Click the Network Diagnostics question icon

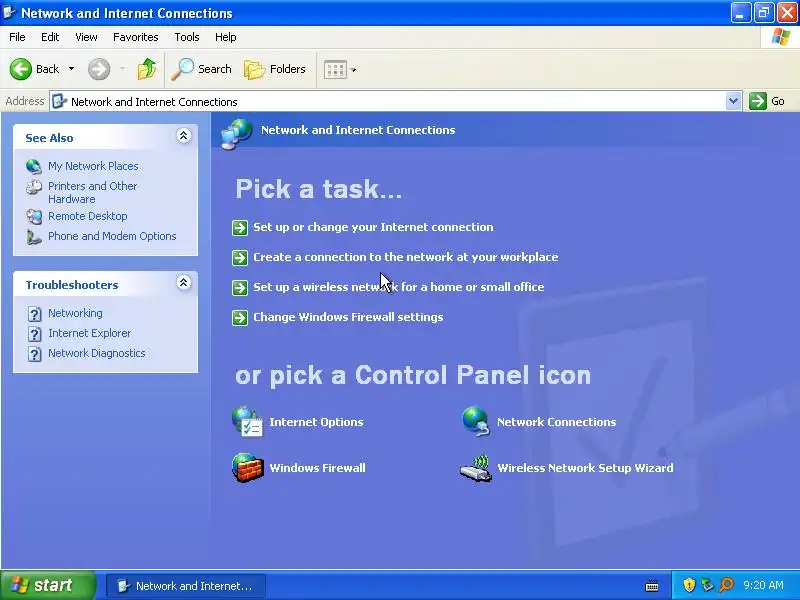tap(34, 354)
